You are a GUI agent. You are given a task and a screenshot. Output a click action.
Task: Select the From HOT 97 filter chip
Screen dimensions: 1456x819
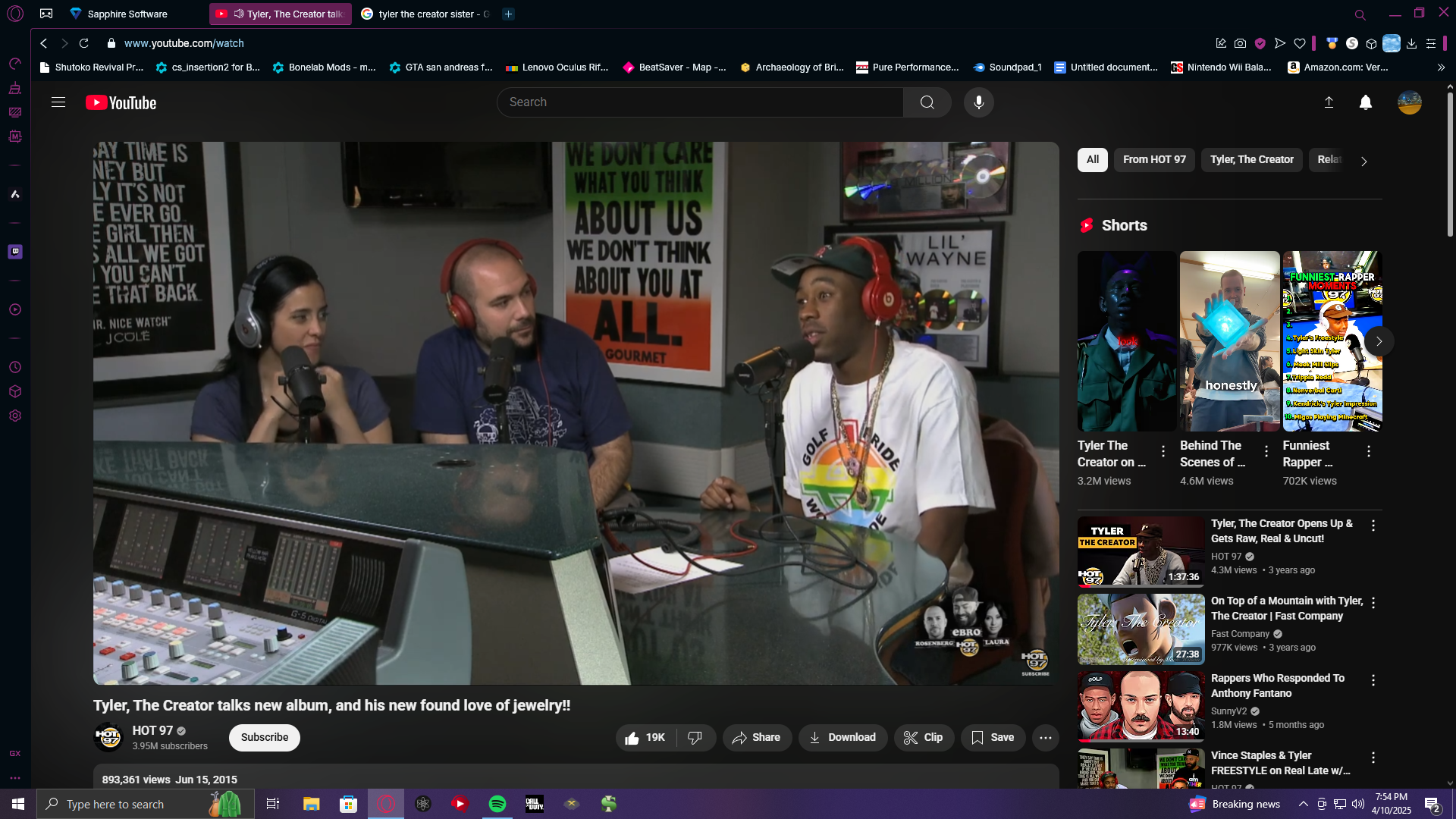(1153, 159)
